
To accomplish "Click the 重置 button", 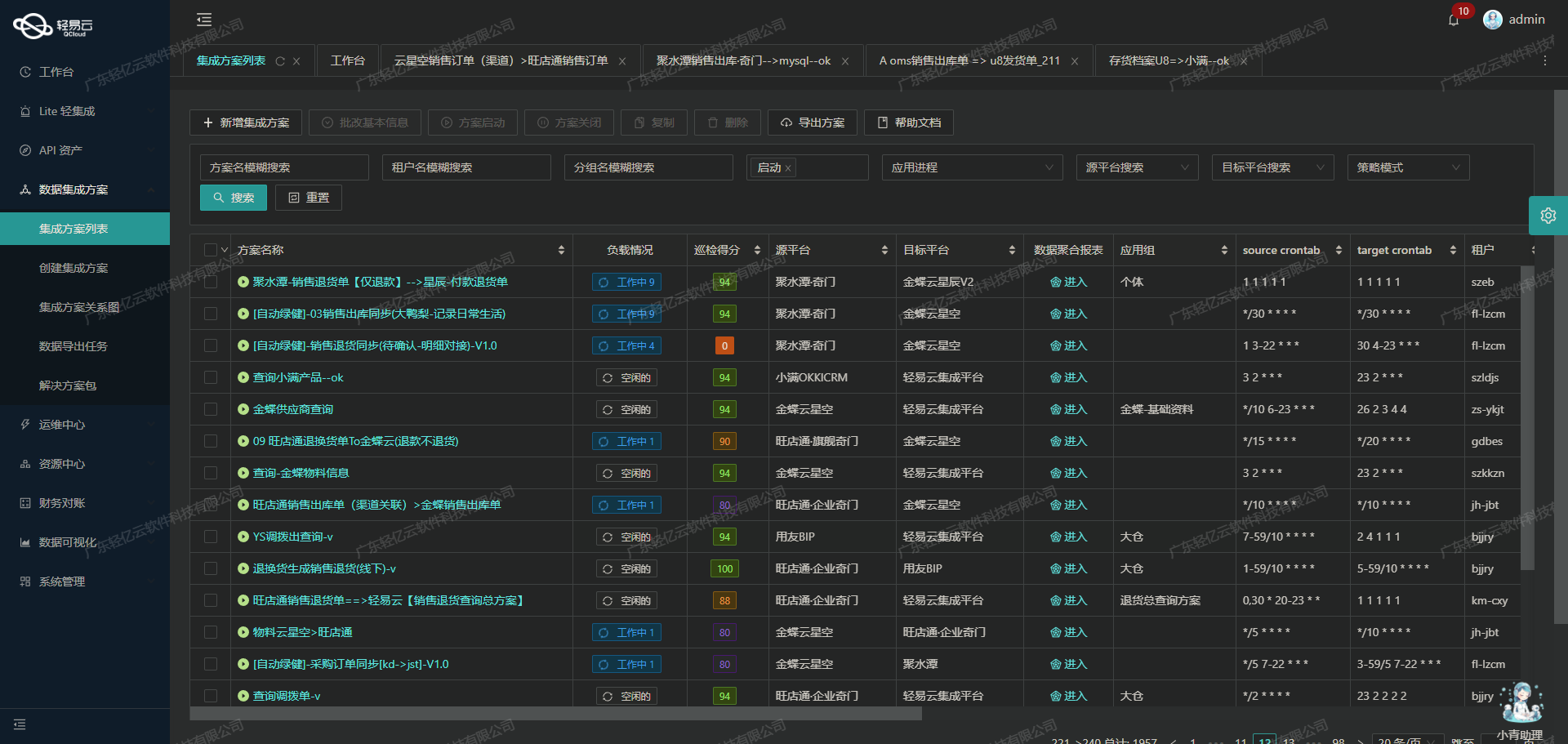I will coord(309,198).
